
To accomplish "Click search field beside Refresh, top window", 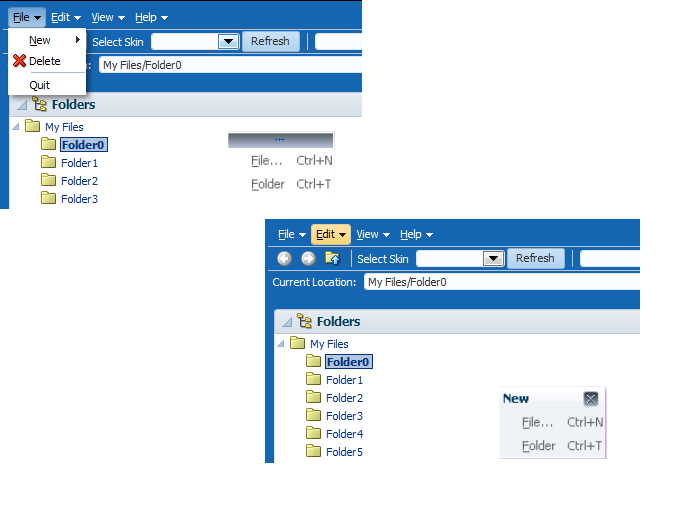I will point(338,42).
